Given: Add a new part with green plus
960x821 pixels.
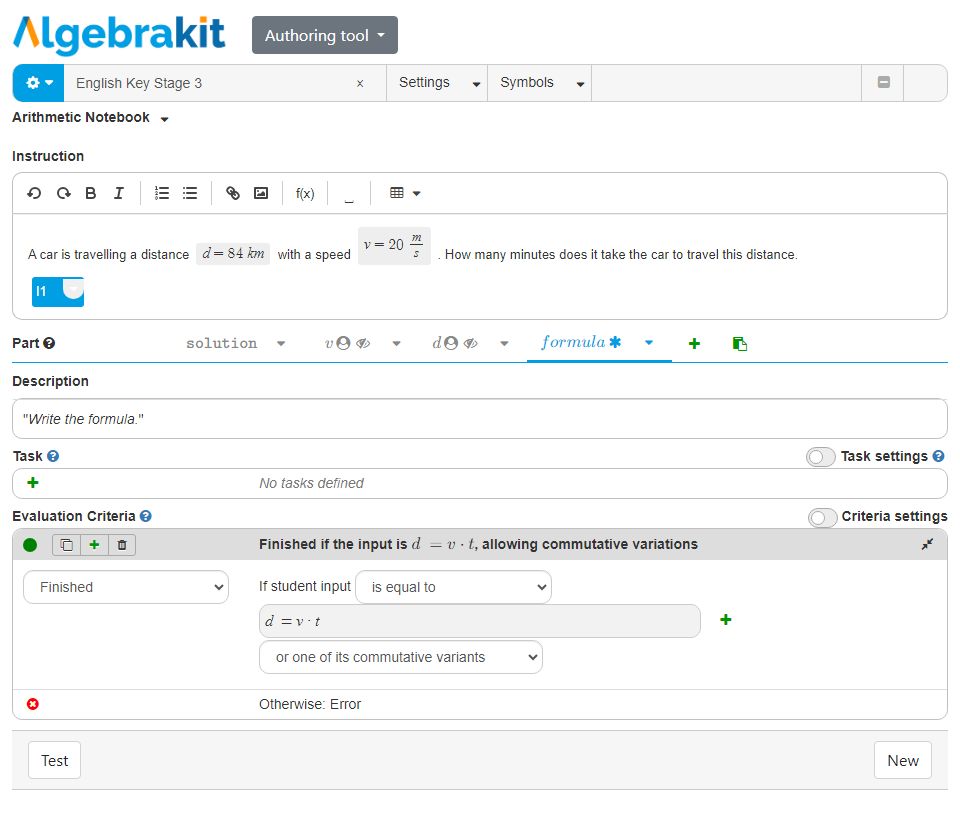Looking at the screenshot, I should pyautogui.click(x=694, y=343).
